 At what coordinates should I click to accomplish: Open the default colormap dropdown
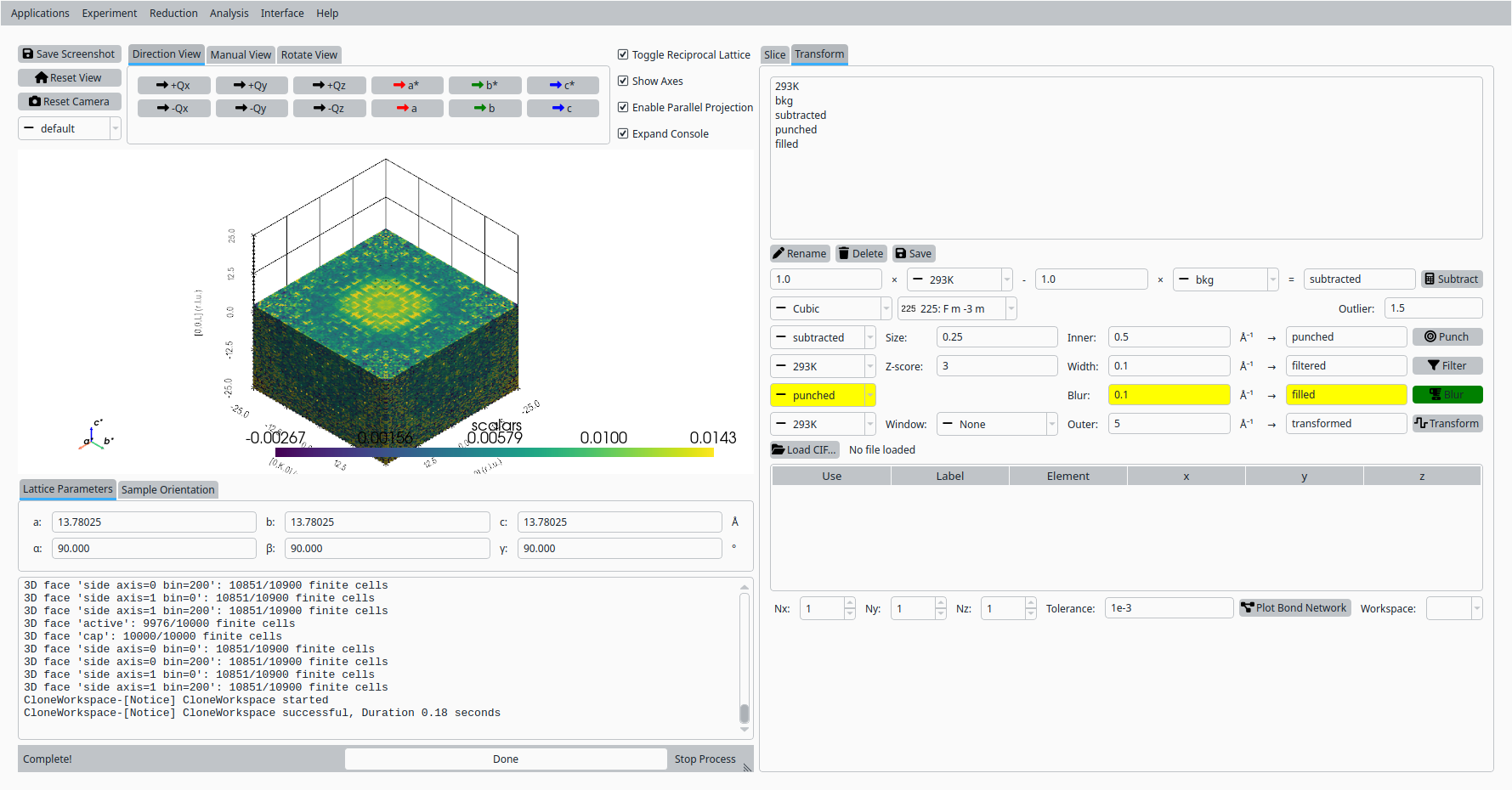[70, 128]
